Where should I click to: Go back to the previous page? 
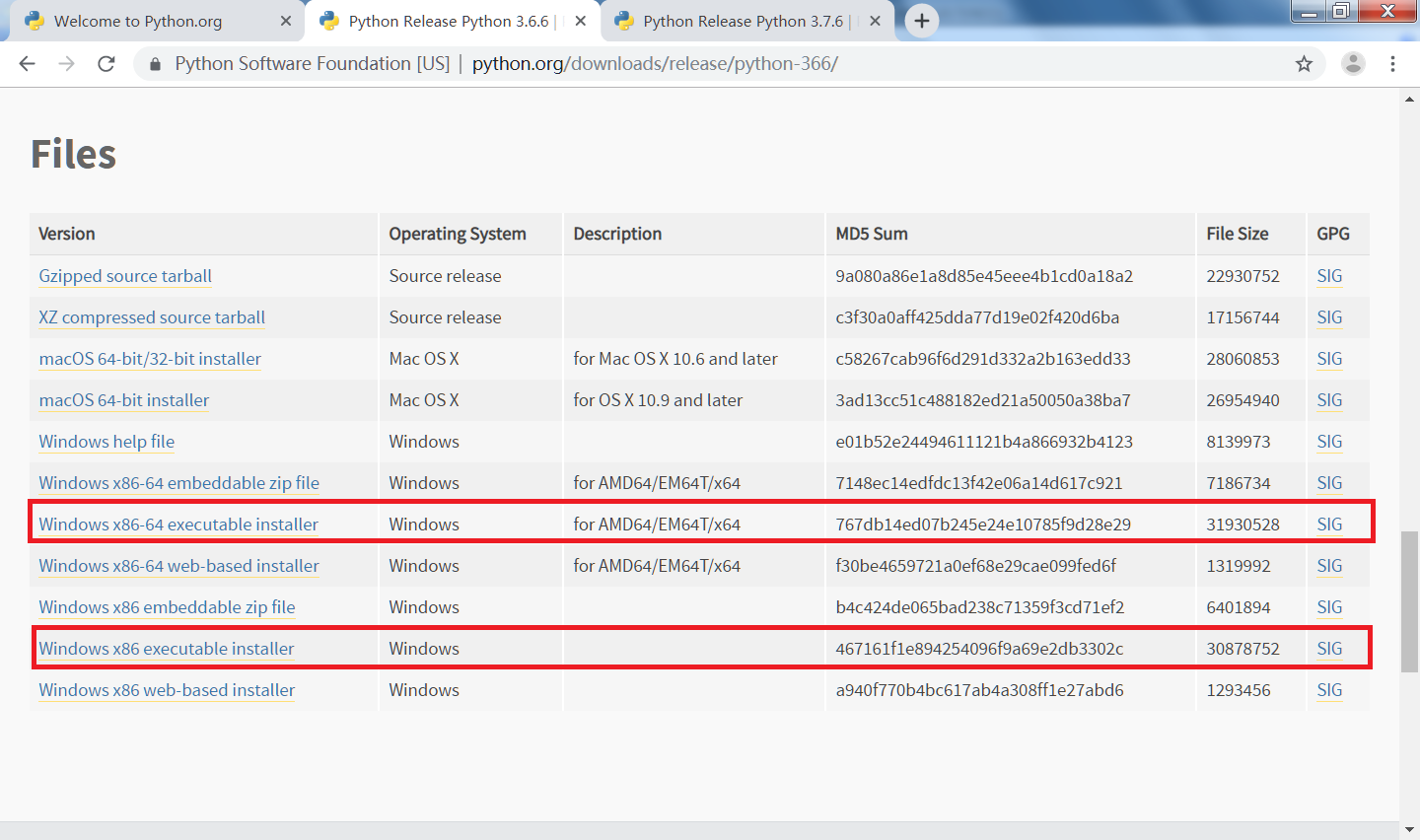27,64
